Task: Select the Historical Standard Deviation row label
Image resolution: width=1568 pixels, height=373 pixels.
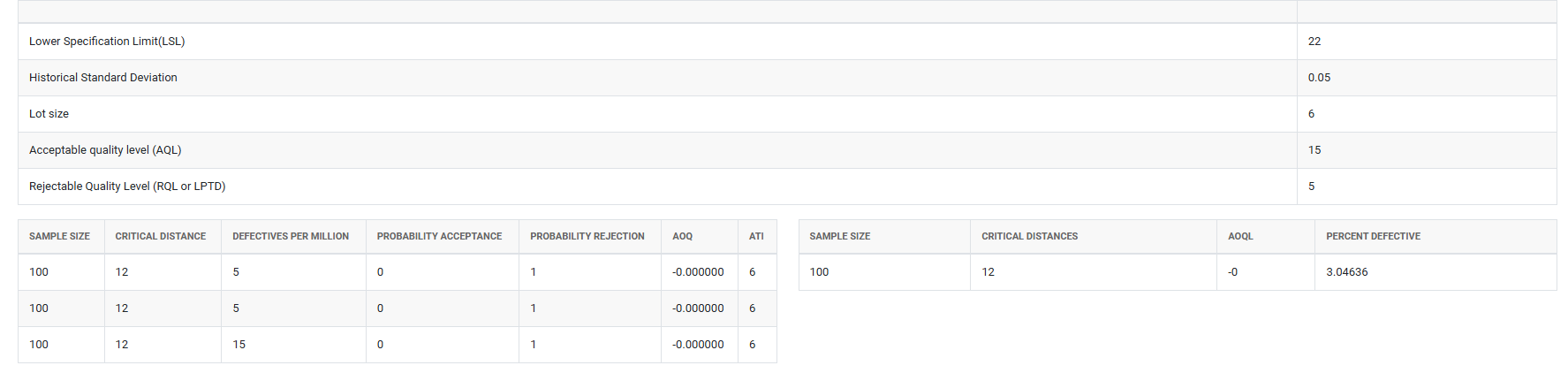Action: click(103, 78)
